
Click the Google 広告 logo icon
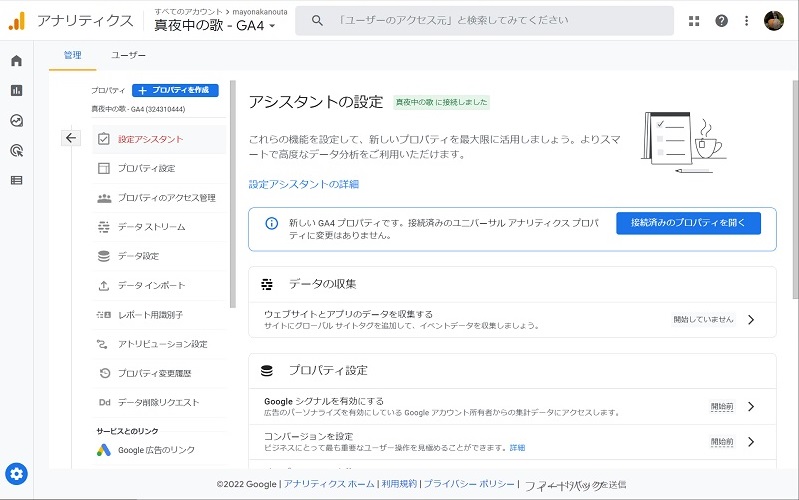pyautogui.click(x=103, y=450)
